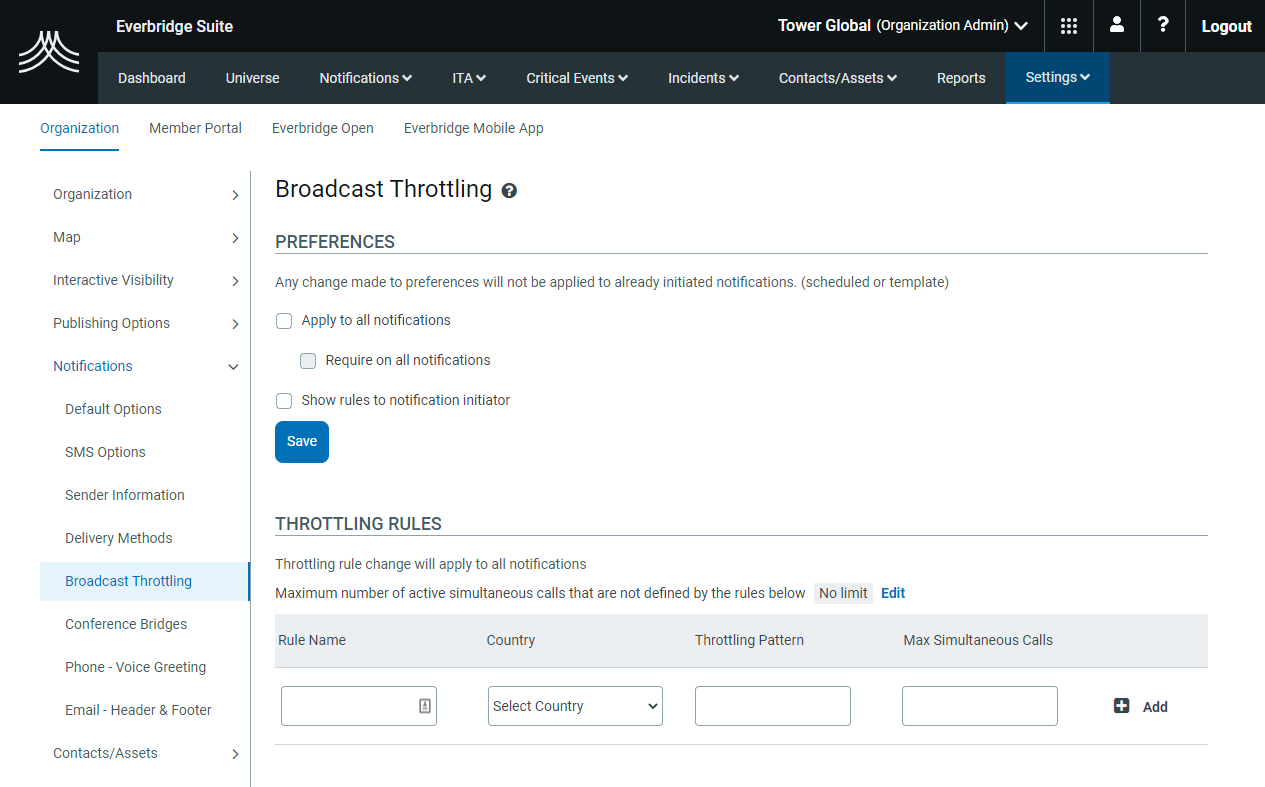The image size is (1265, 787).
Task: Click the Everbridge logo
Action: [48, 51]
